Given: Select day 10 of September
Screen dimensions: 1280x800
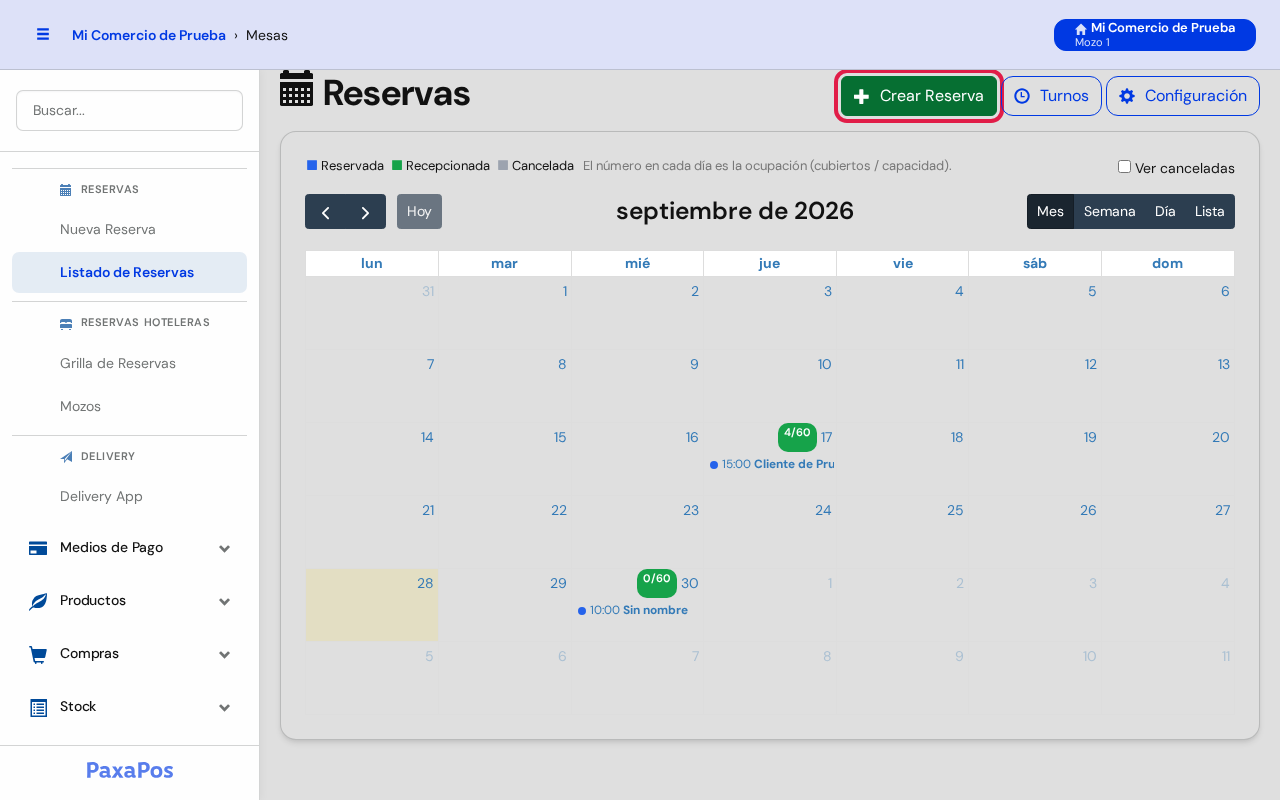Looking at the screenshot, I should tap(824, 364).
